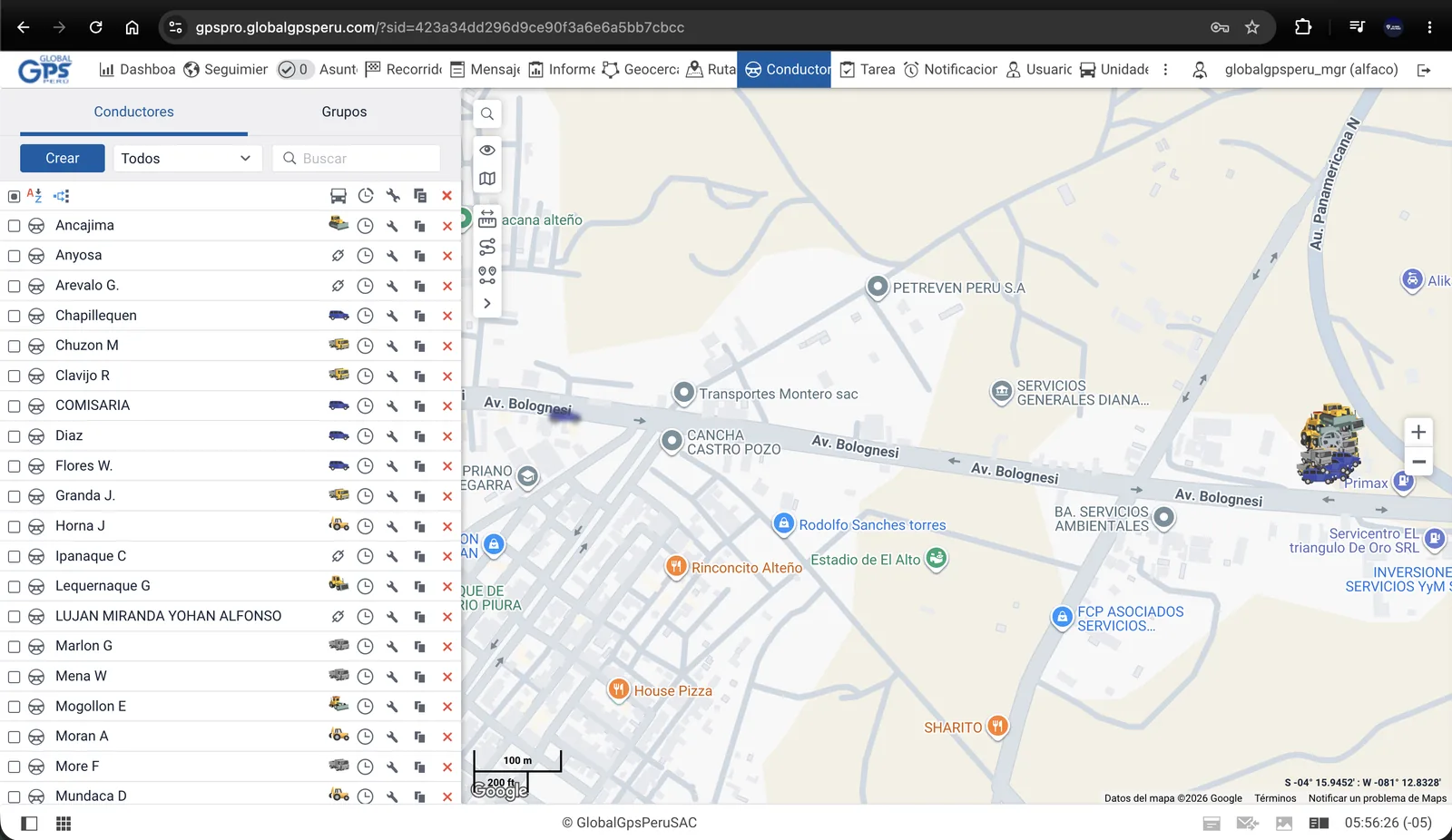Click the globalgpsperu_mgr (alfaco) username
This screenshot has height=840, width=1452.
(1311, 70)
